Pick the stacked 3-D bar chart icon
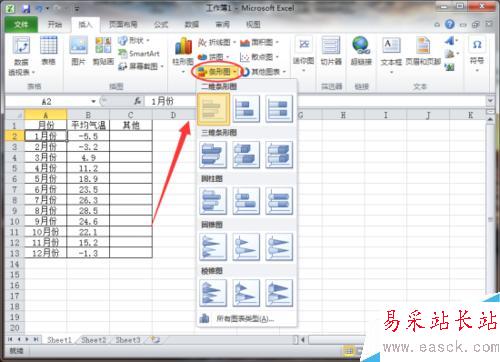Screen dimensions: 500x362 [x=246, y=154]
